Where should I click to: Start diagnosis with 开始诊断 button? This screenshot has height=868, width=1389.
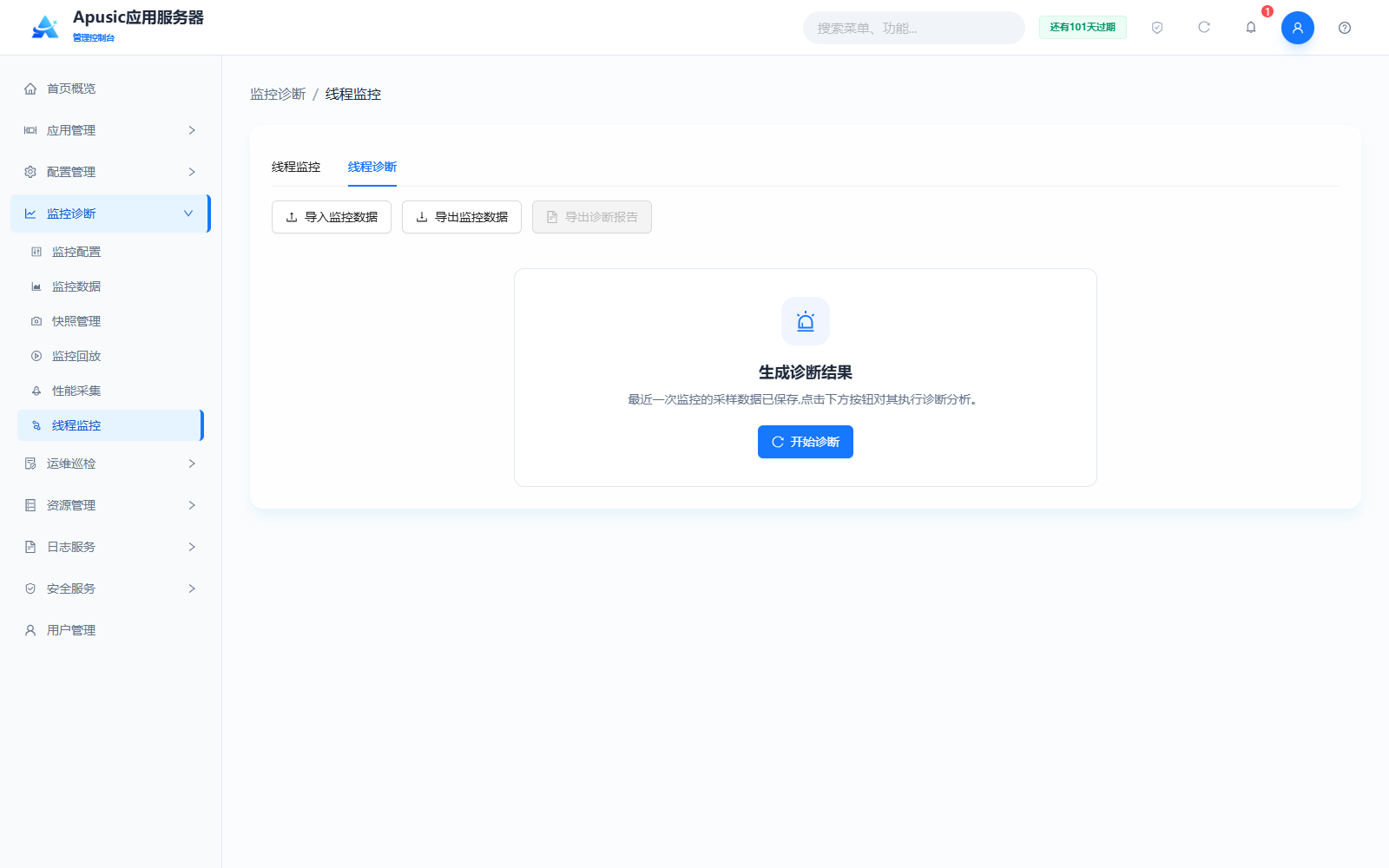tap(806, 442)
